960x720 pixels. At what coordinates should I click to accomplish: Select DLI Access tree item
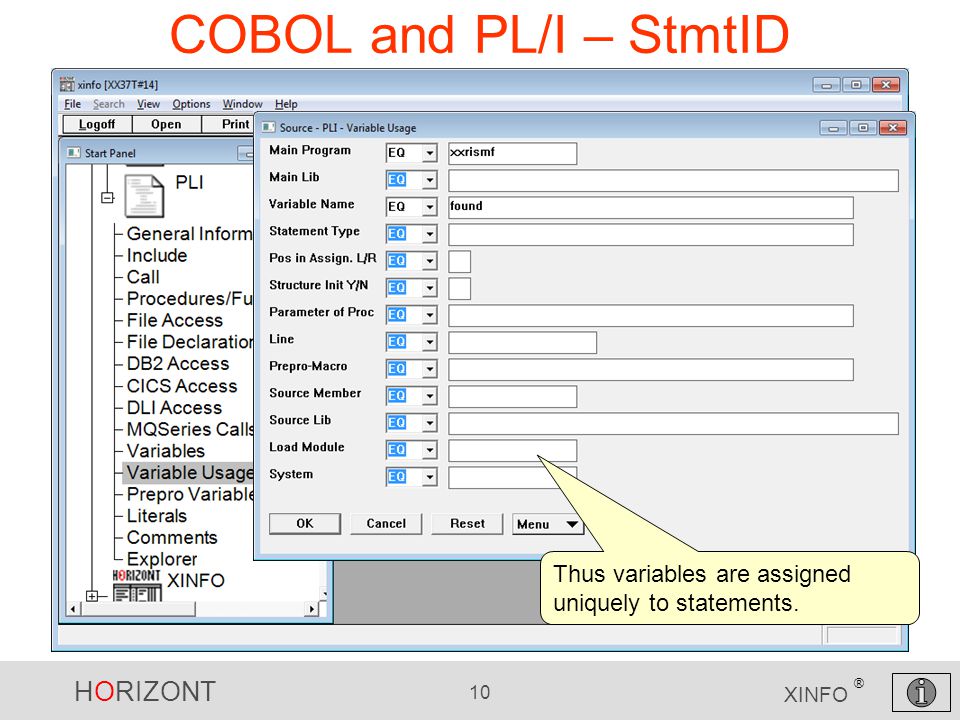tap(174, 407)
